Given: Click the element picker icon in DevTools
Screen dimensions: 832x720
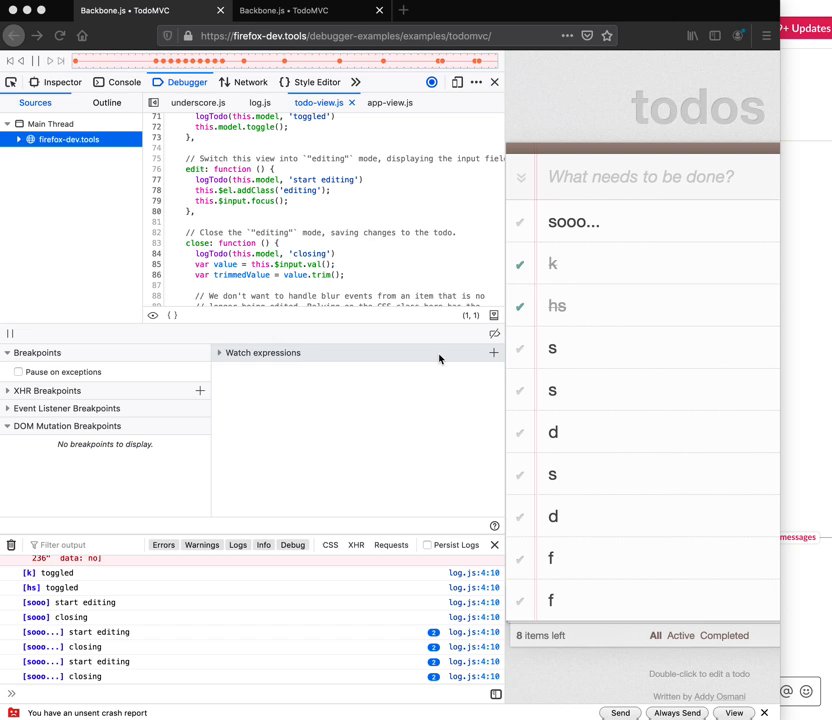Looking at the screenshot, I should (11, 82).
